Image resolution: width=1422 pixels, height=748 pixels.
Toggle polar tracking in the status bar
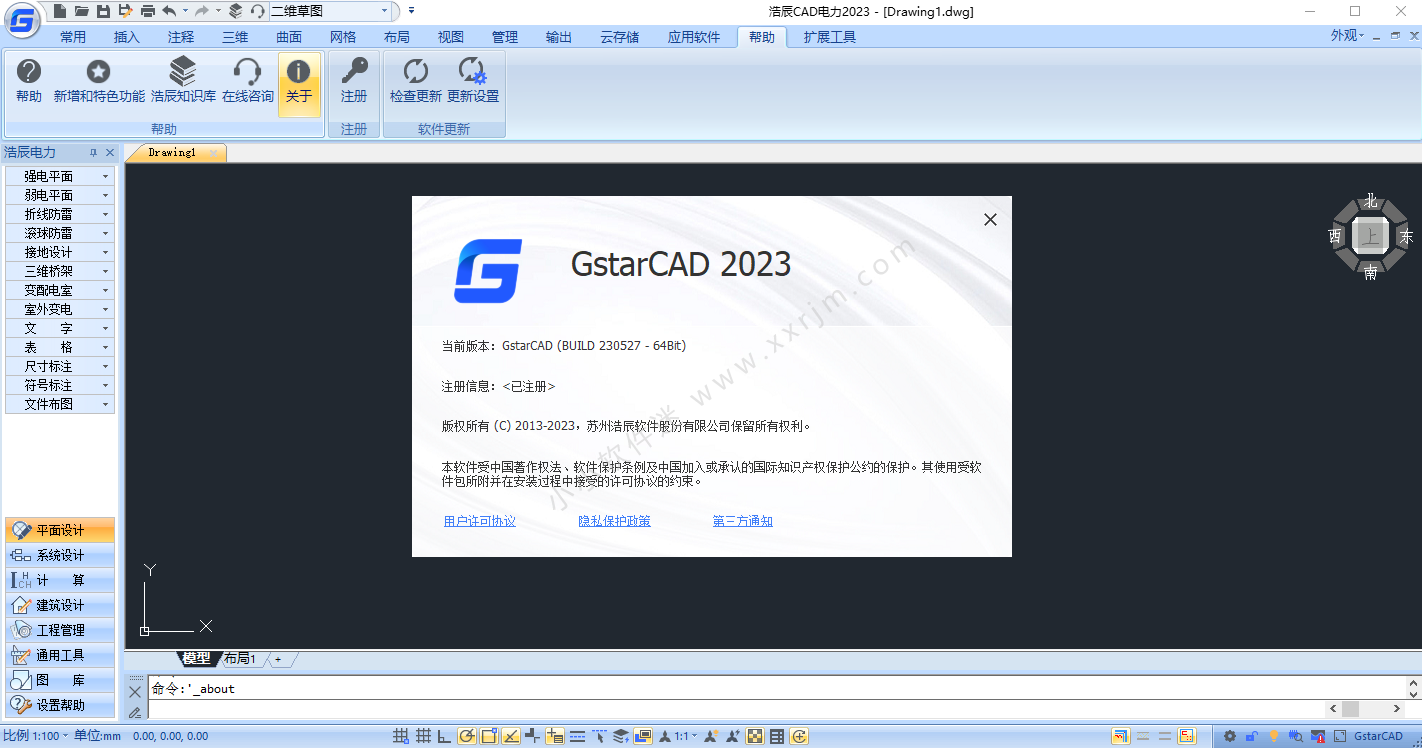[467, 736]
